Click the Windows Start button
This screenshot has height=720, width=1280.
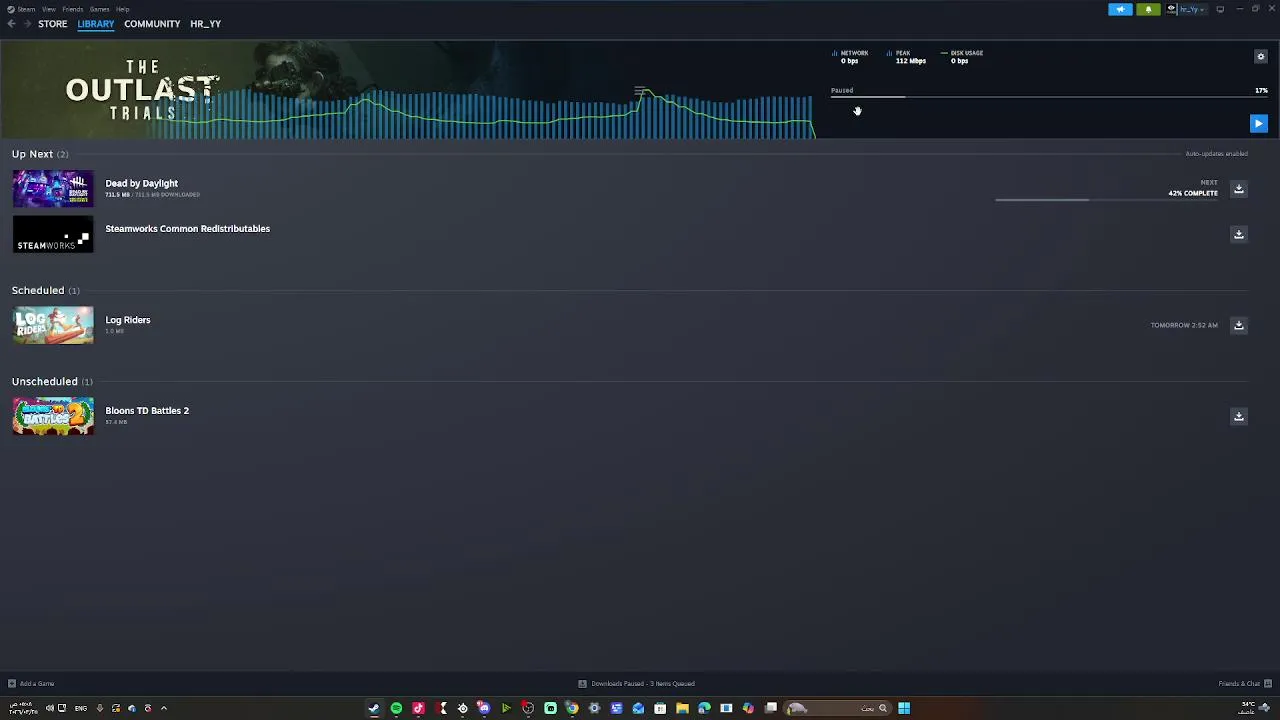click(x=904, y=708)
